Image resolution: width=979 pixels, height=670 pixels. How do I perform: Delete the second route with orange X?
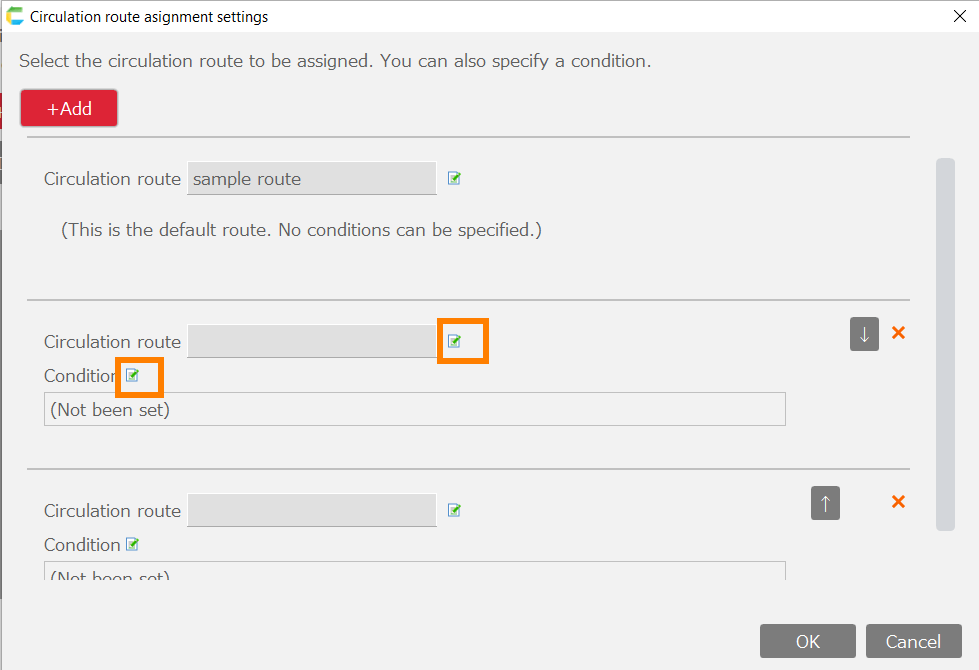898,333
